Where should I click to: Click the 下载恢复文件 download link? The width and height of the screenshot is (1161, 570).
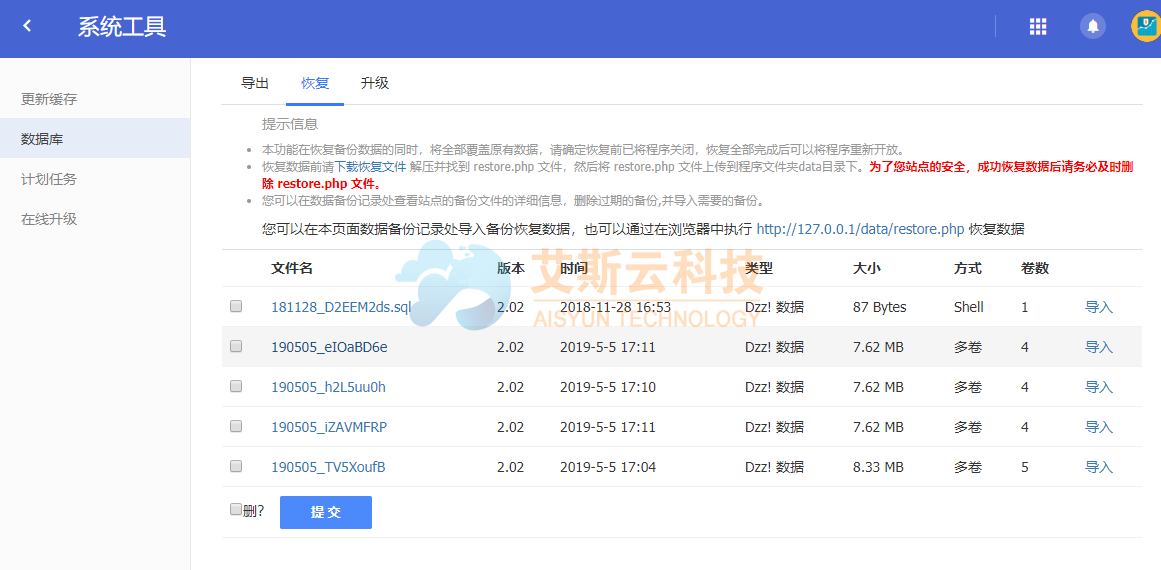370,167
